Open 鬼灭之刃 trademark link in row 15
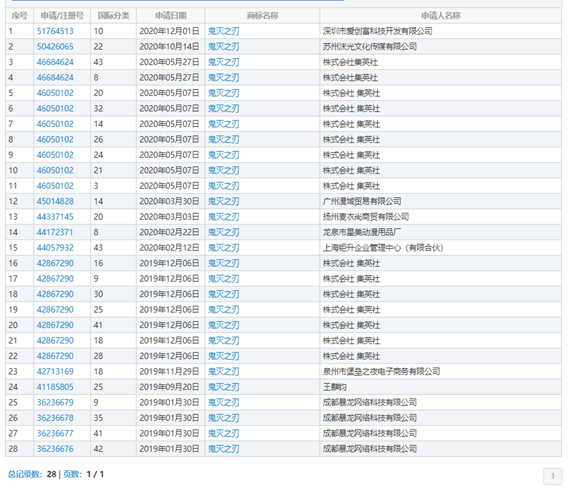573x492 pixels. click(x=224, y=248)
